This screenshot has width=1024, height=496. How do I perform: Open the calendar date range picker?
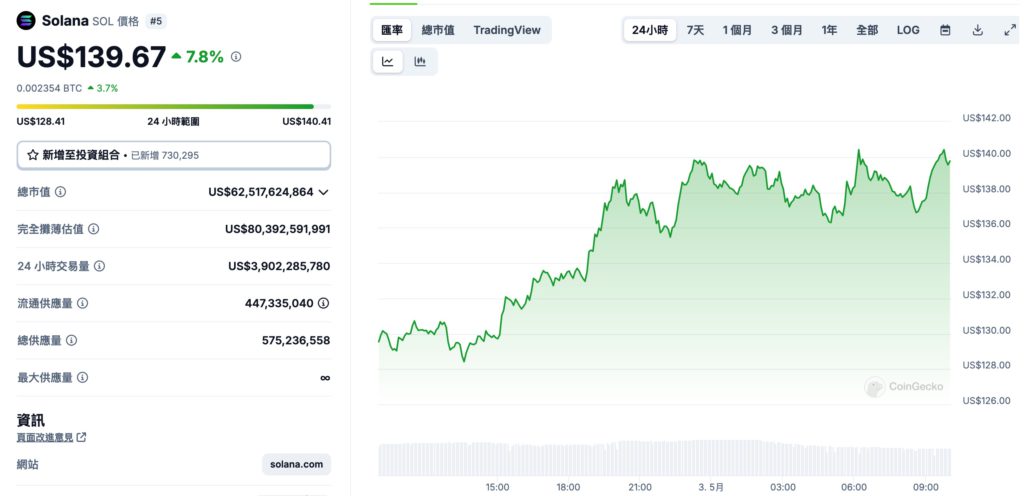point(945,30)
